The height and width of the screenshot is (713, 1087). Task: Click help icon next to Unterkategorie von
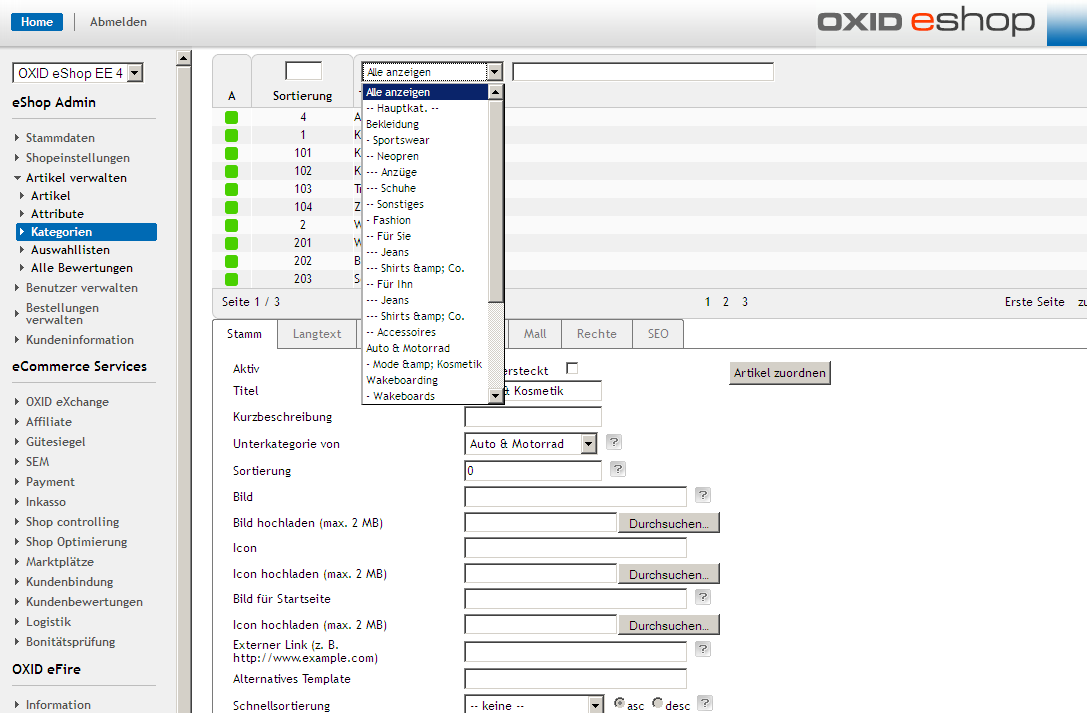click(x=614, y=442)
